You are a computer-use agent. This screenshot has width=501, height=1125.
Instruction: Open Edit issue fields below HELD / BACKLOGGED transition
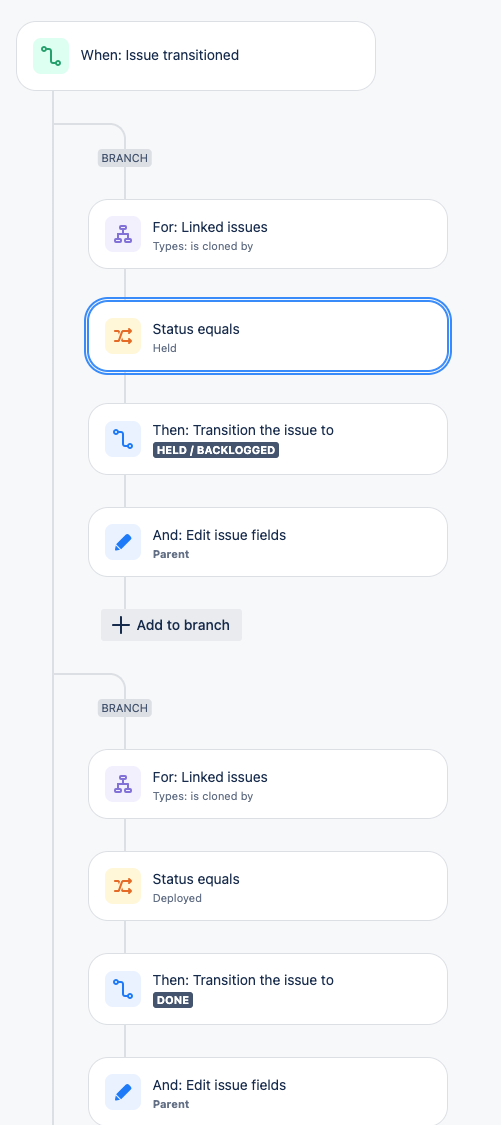point(268,542)
